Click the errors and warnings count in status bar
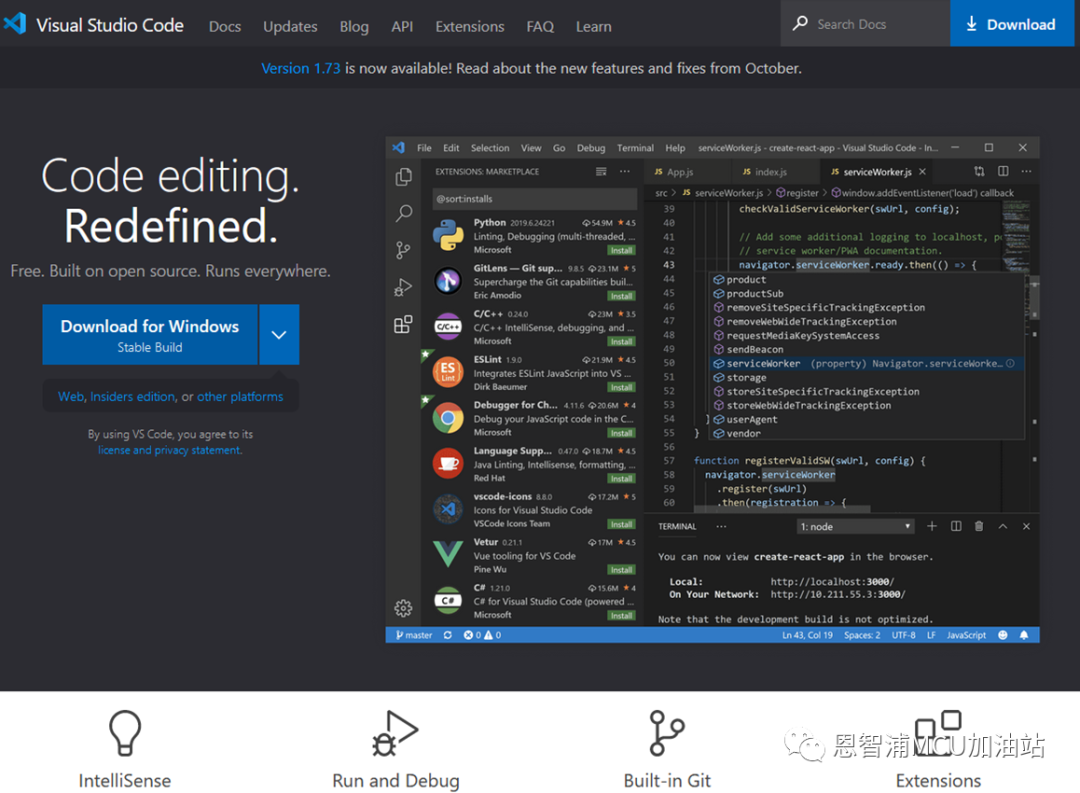This screenshot has height=793, width=1080. pos(482,635)
